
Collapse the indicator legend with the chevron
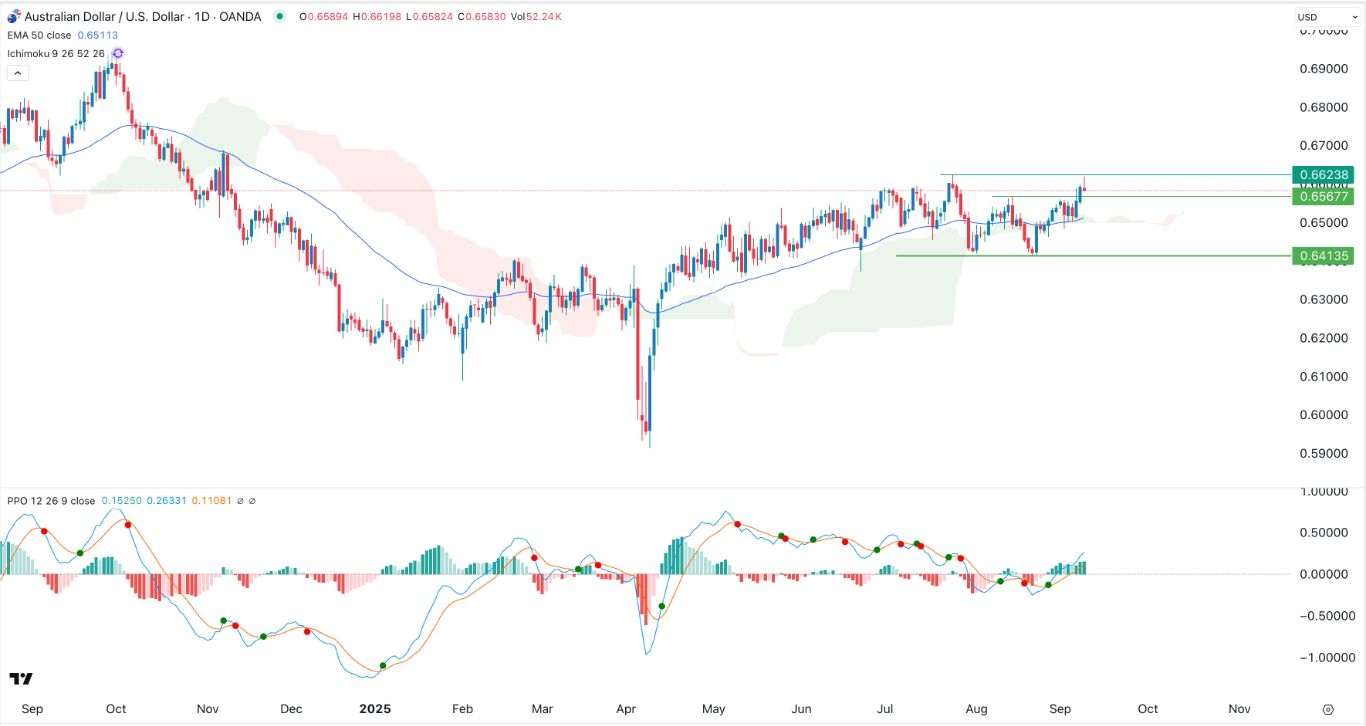point(17,72)
